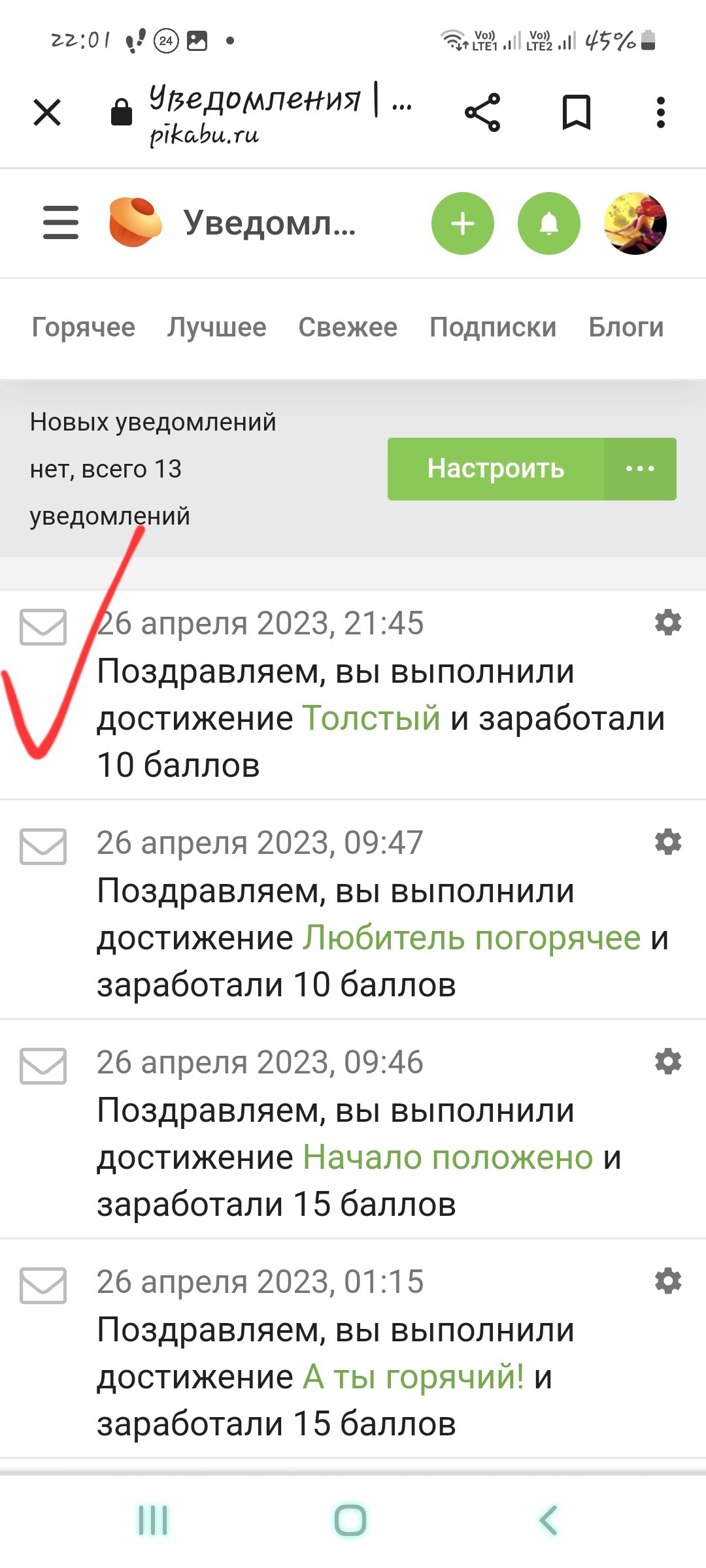Expand the three-dot menu beside Настроить

coord(641,469)
